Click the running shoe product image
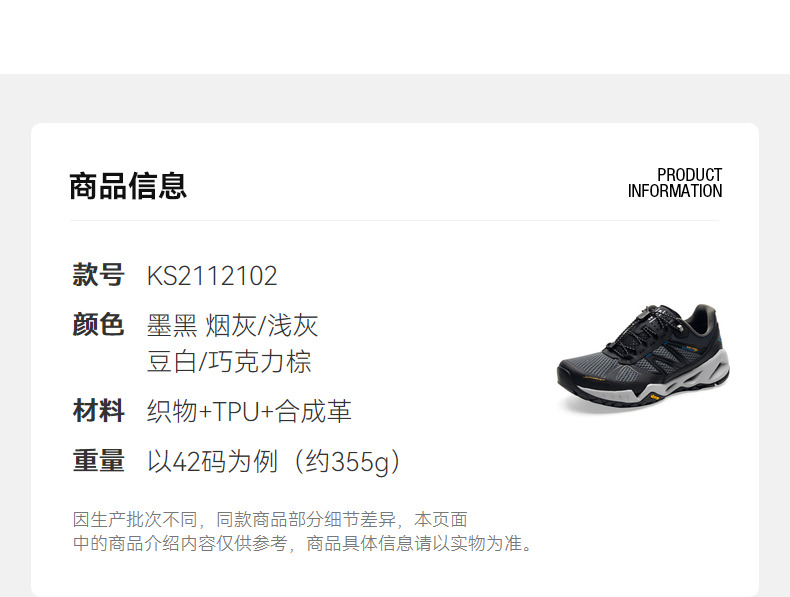Image resolution: width=790 pixels, height=597 pixels. tap(643, 358)
